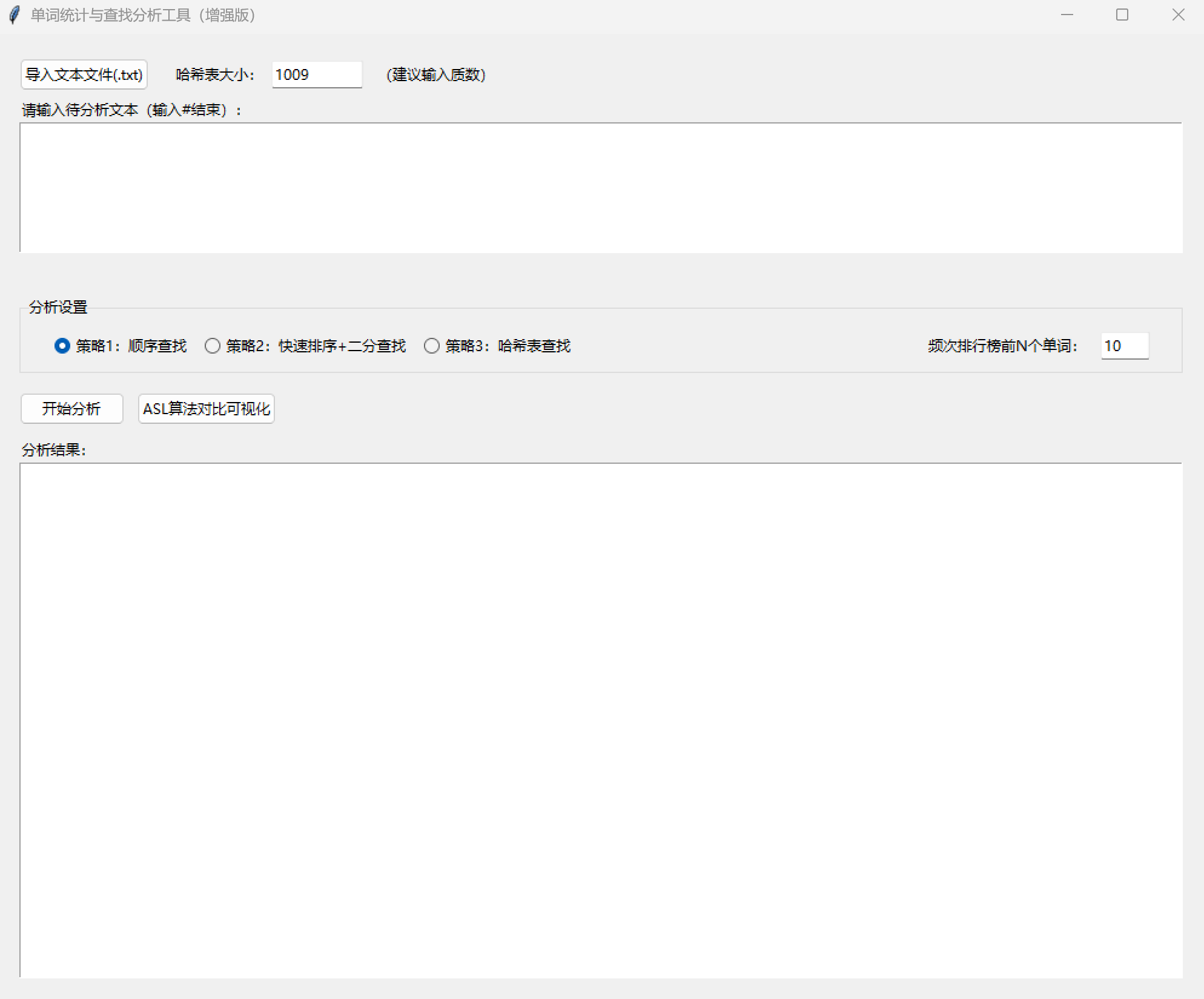This screenshot has width=1204, height=999.
Task: Minimize the word analysis tool window
Action: click(1067, 15)
